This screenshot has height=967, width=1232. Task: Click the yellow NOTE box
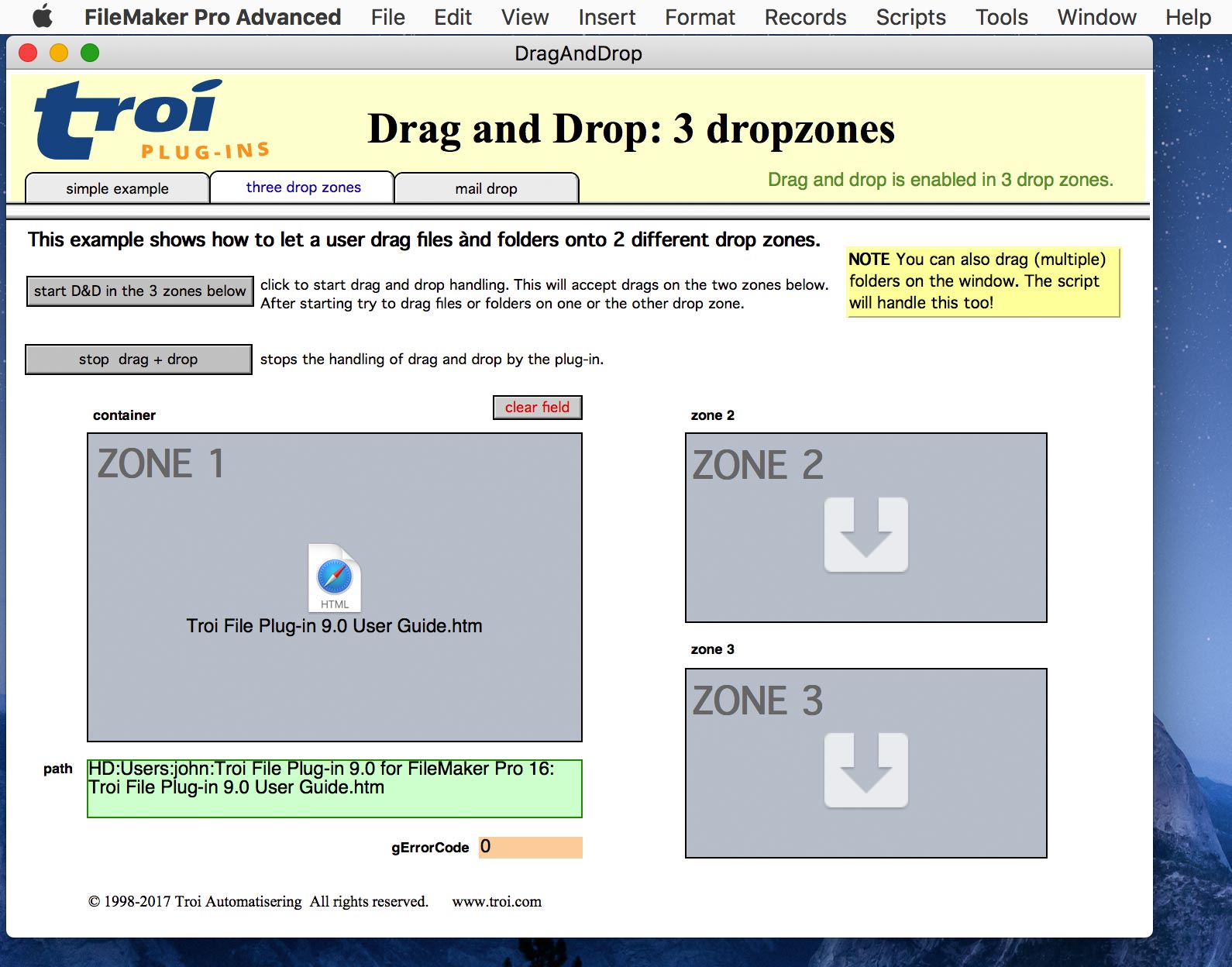coord(983,281)
